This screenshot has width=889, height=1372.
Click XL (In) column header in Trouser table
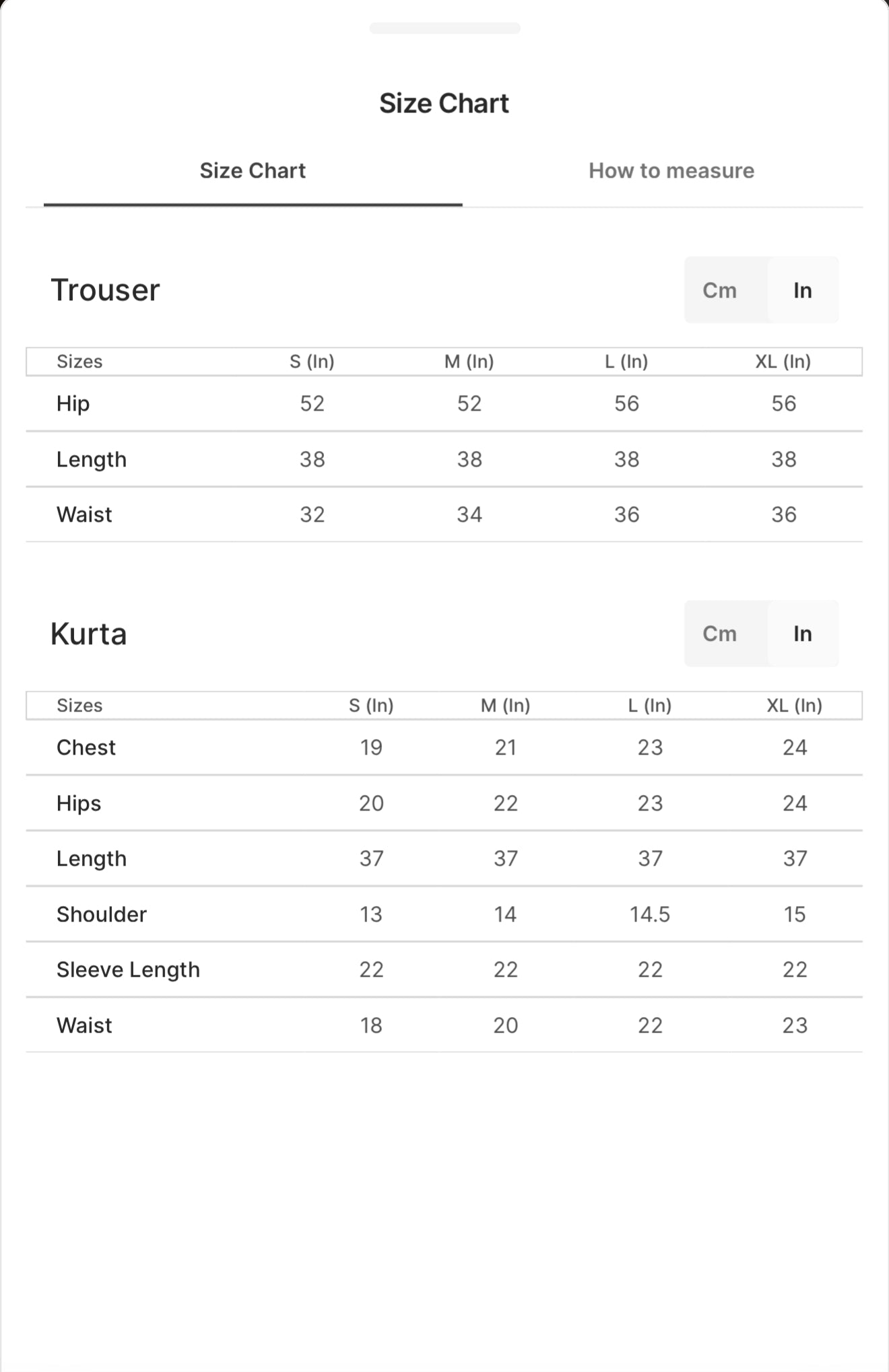coord(783,362)
